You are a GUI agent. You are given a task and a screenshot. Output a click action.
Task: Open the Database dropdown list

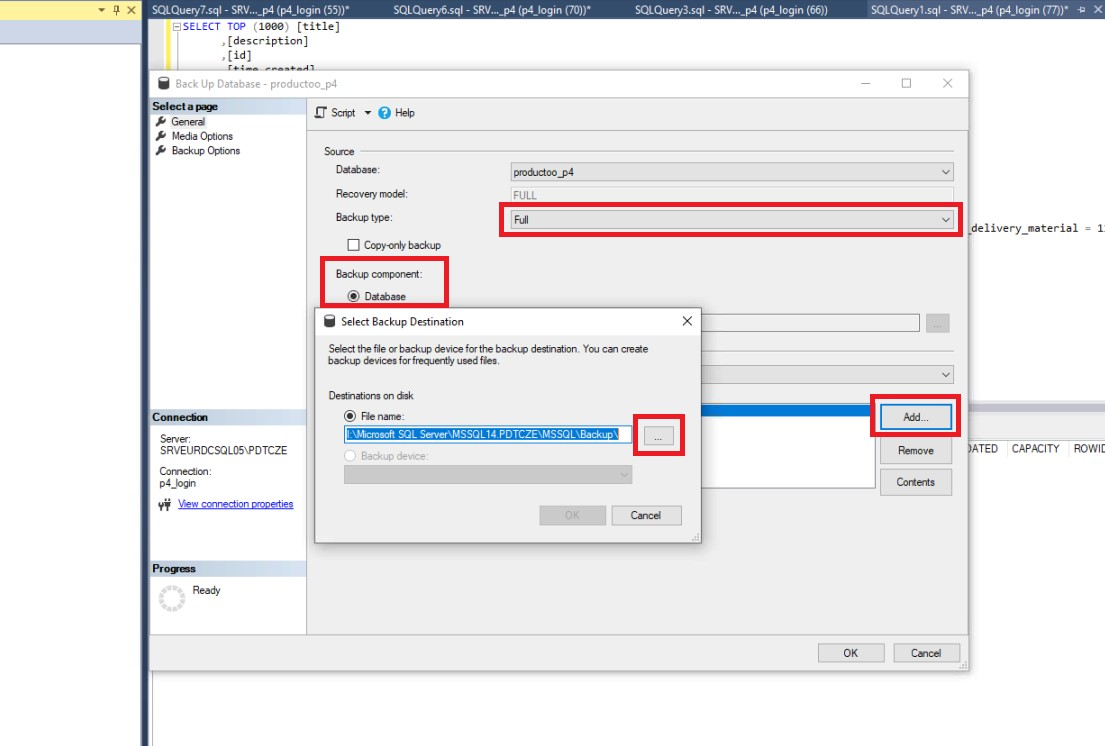[945, 172]
